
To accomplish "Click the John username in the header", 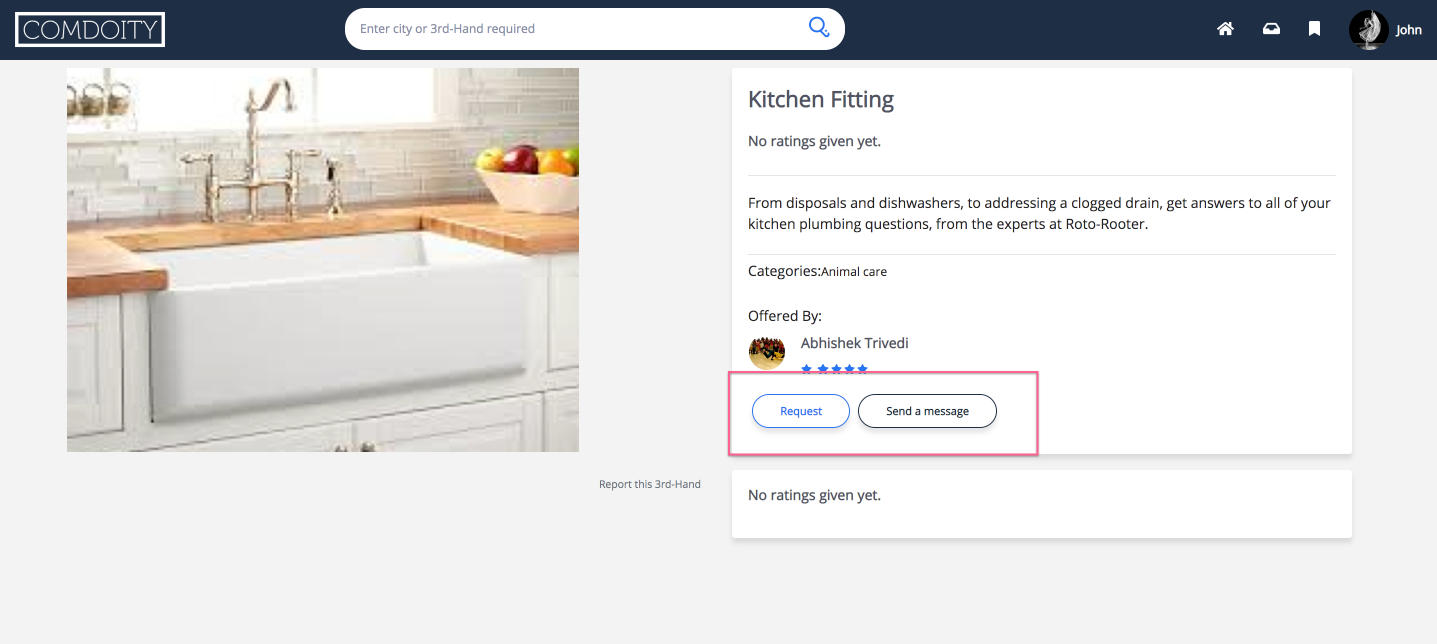I will (x=1408, y=30).
